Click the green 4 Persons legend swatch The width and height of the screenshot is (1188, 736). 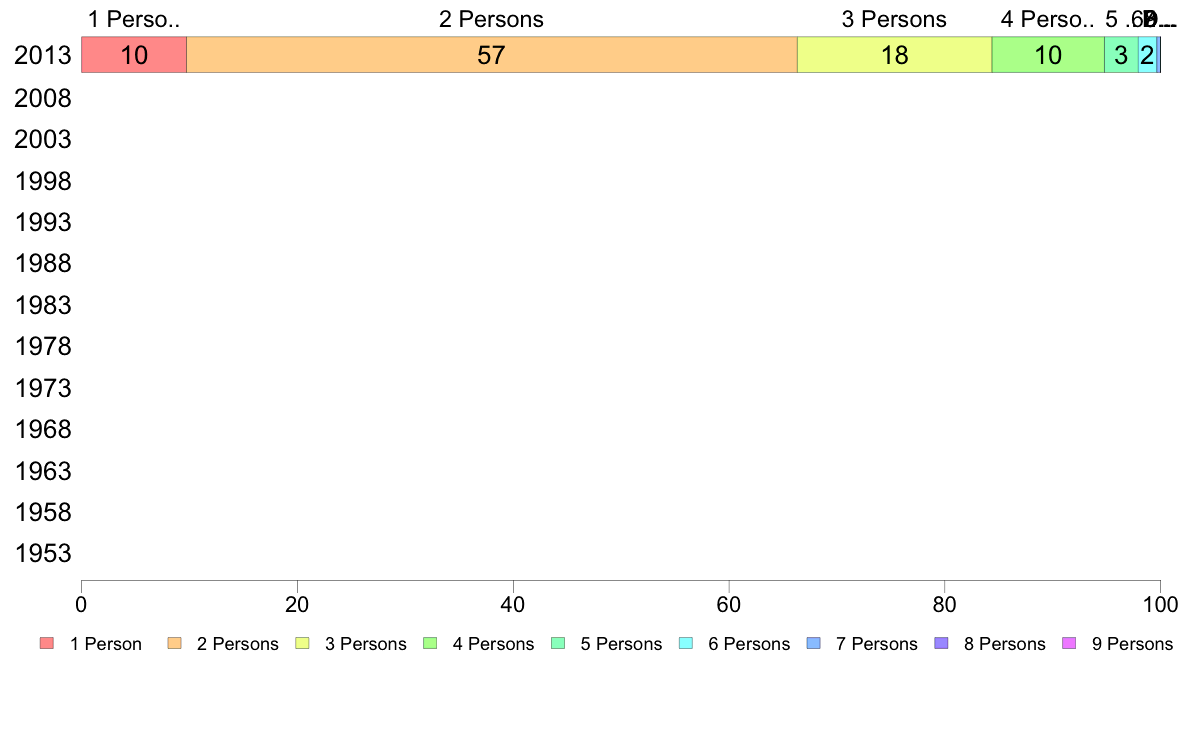pyautogui.click(x=430, y=644)
